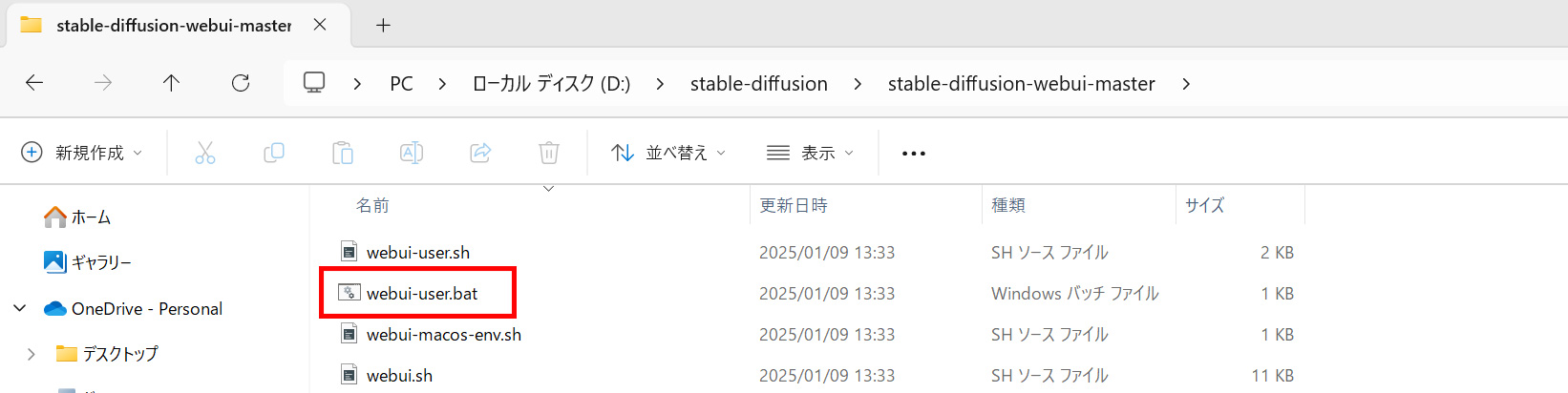Add a new tab with plus button
The image size is (1568, 393).
coord(383,26)
